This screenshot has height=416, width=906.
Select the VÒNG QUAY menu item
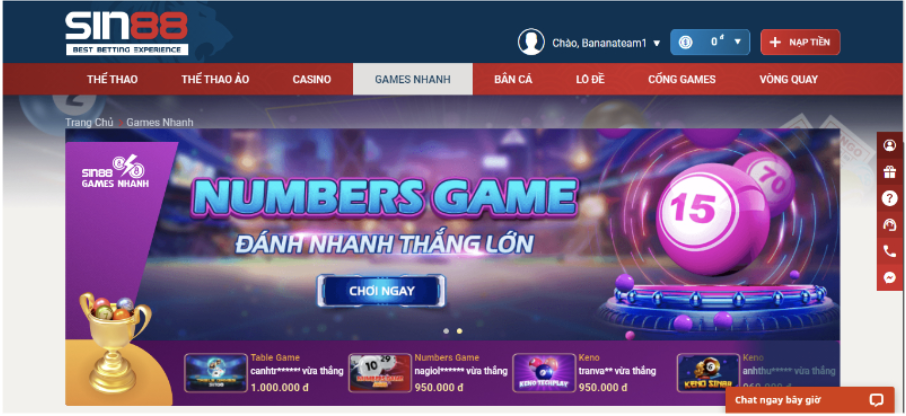coord(788,79)
